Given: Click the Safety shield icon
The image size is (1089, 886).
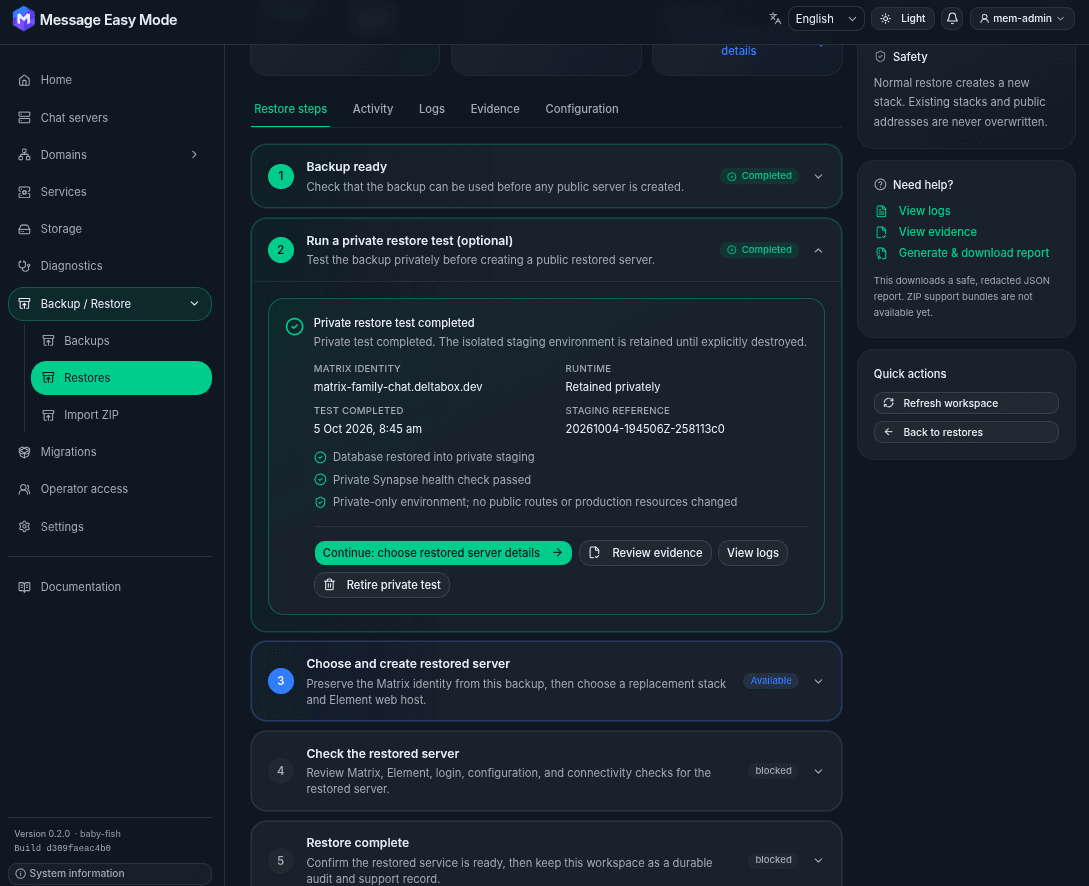Looking at the screenshot, I should click(880, 57).
